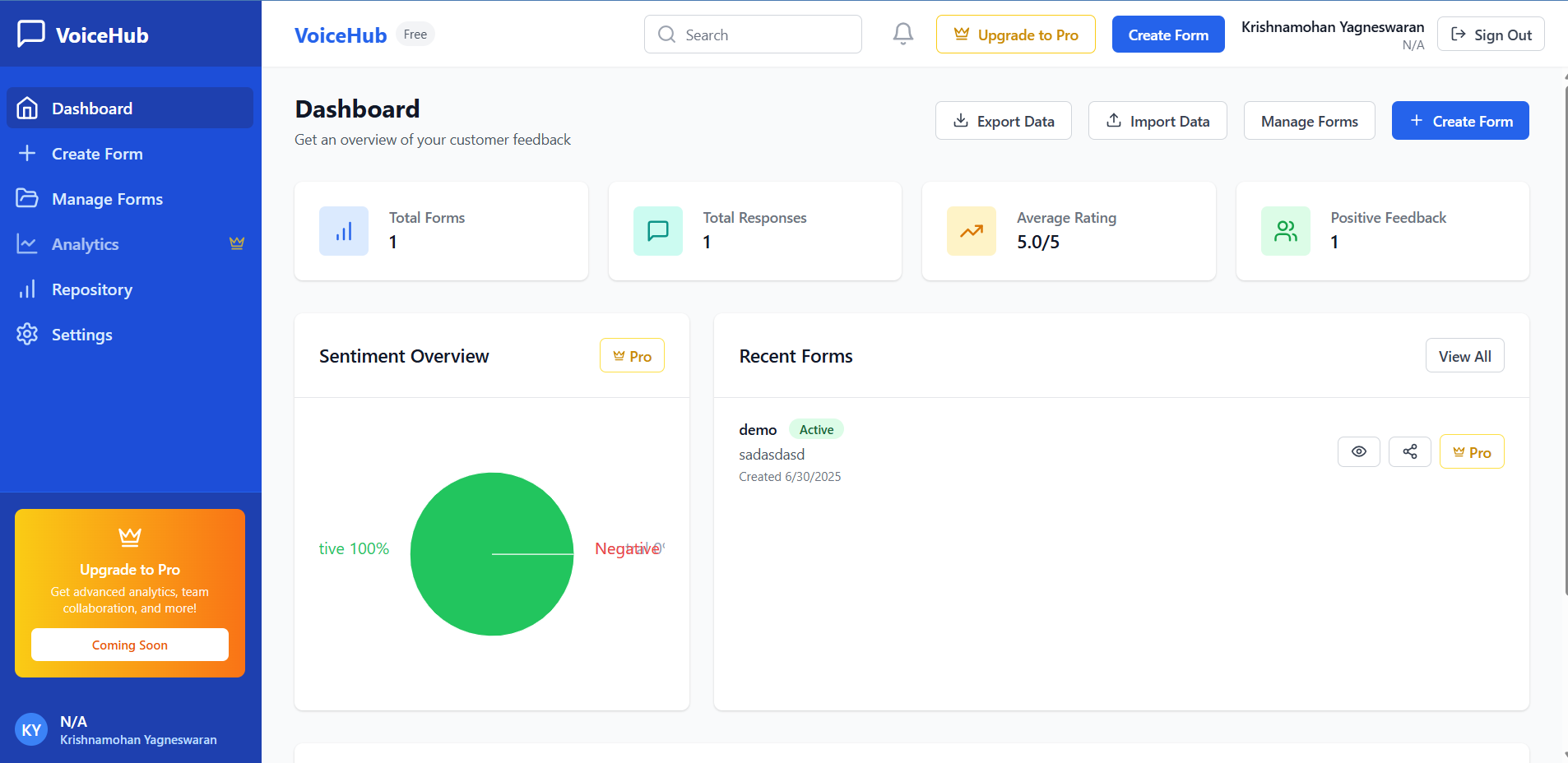The height and width of the screenshot is (763, 1568).
Task: Click the demo form name
Action: (758, 429)
